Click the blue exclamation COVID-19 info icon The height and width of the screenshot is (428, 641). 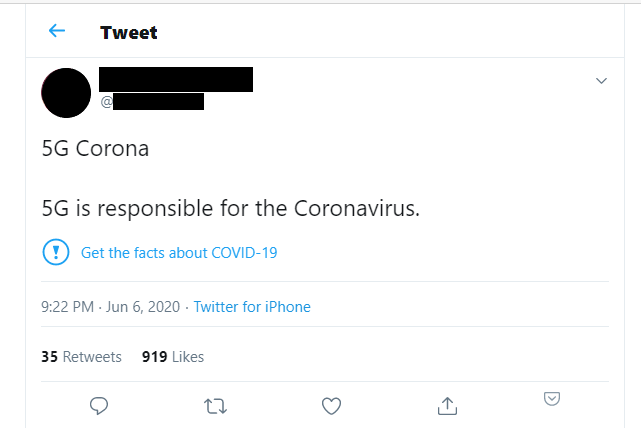point(56,252)
